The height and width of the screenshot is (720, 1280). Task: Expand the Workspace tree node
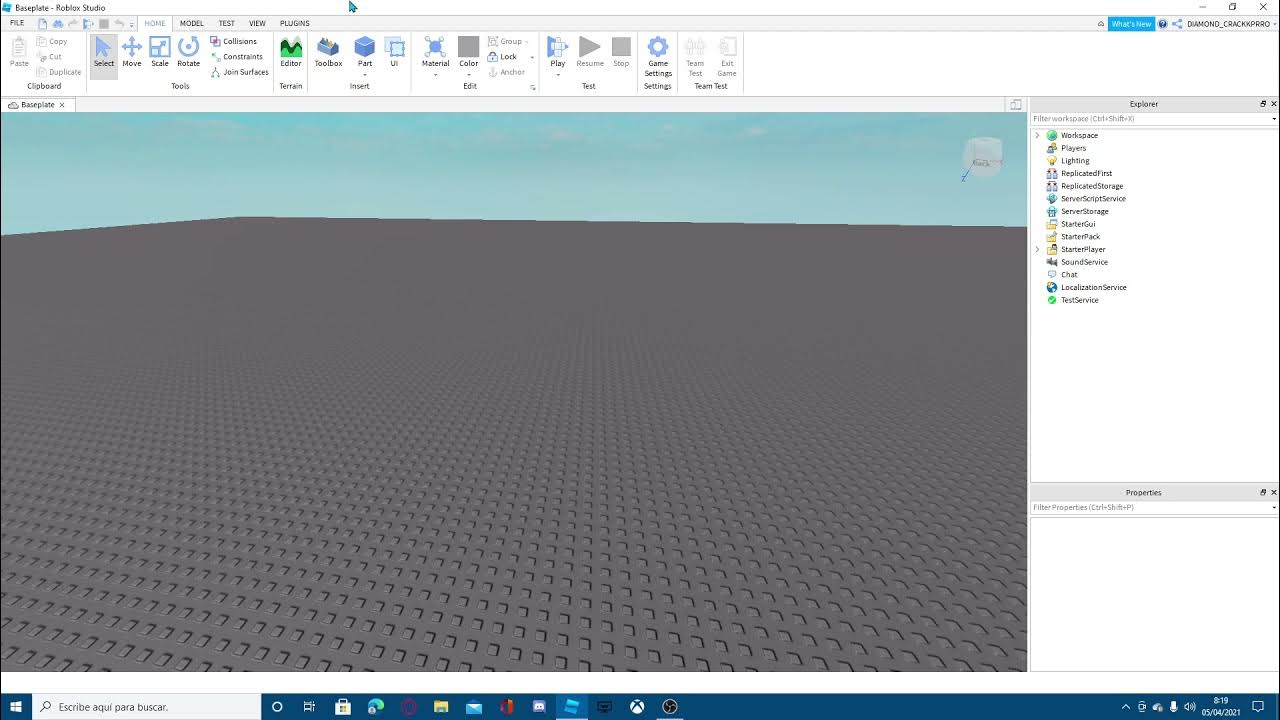(1037, 135)
